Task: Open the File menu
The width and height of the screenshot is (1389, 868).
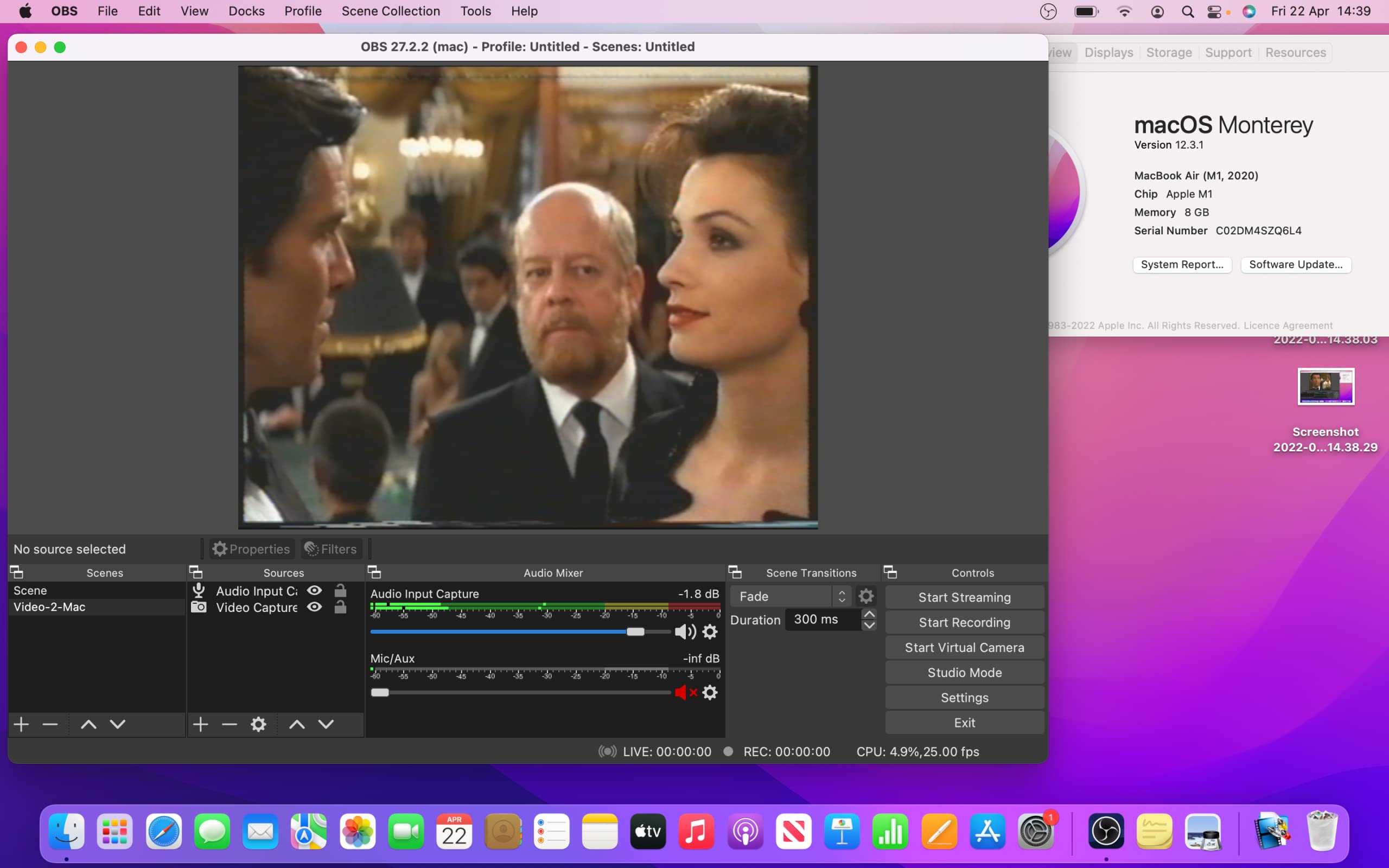Action: (x=107, y=11)
